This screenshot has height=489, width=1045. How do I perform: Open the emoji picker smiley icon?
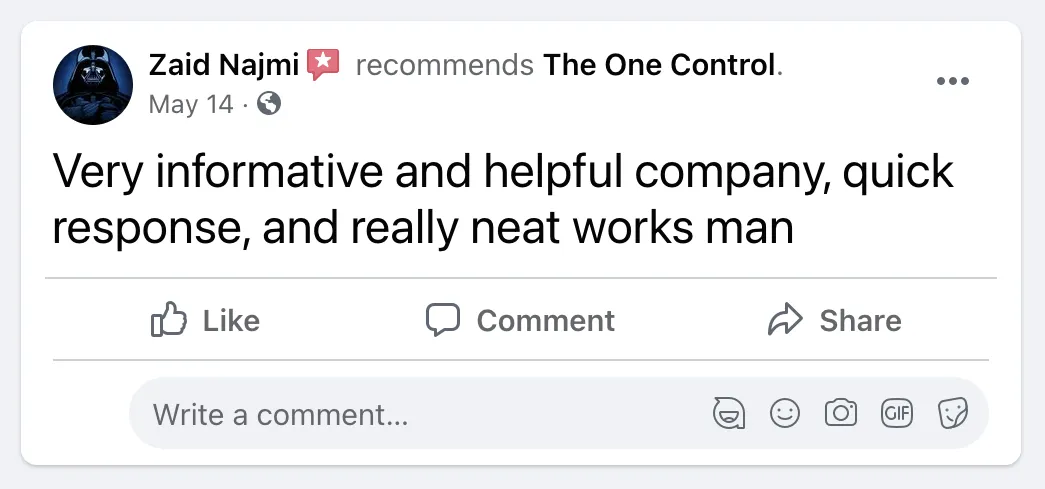[x=785, y=413]
